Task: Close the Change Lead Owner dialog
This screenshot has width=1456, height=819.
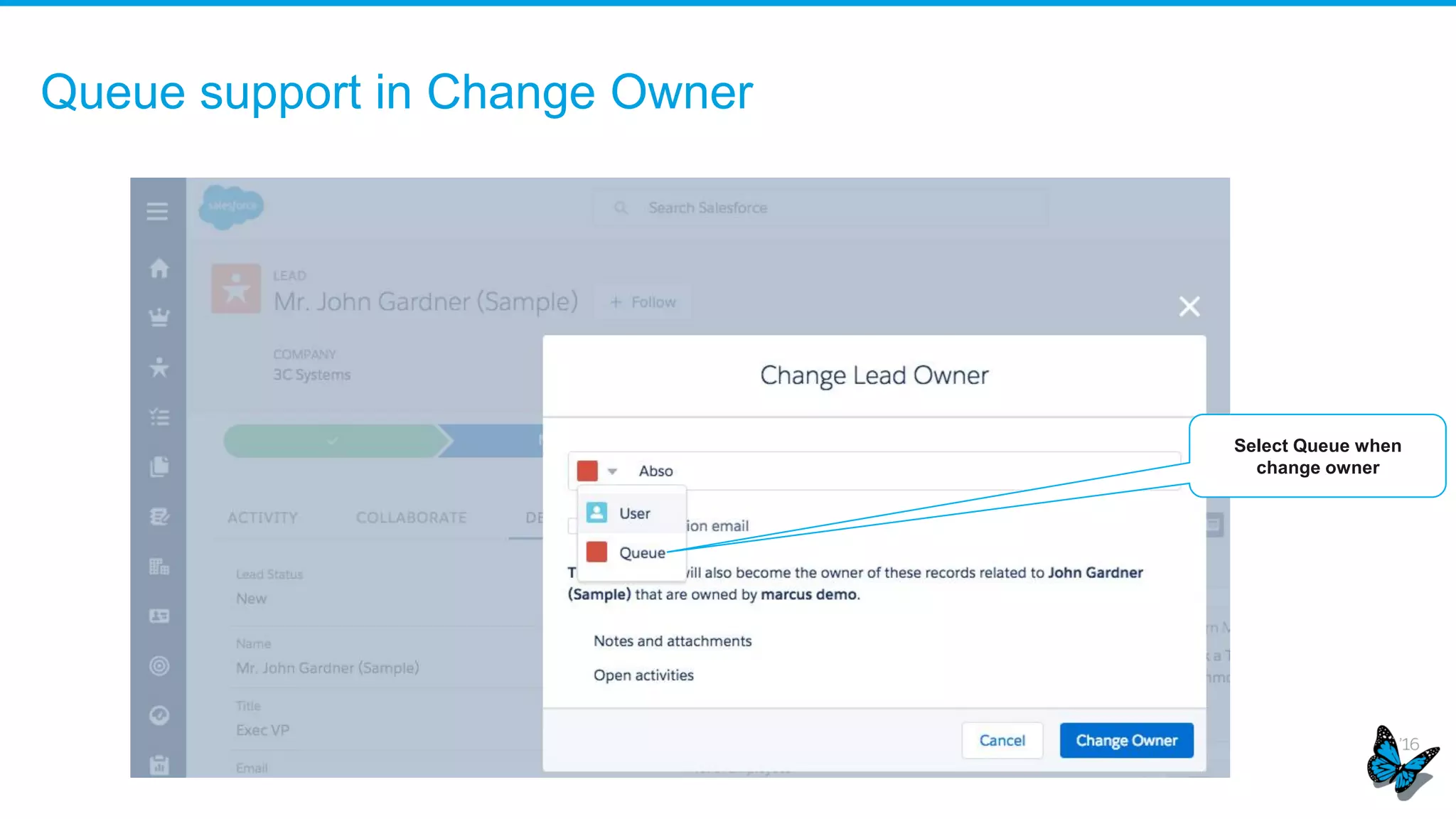Action: (1189, 306)
